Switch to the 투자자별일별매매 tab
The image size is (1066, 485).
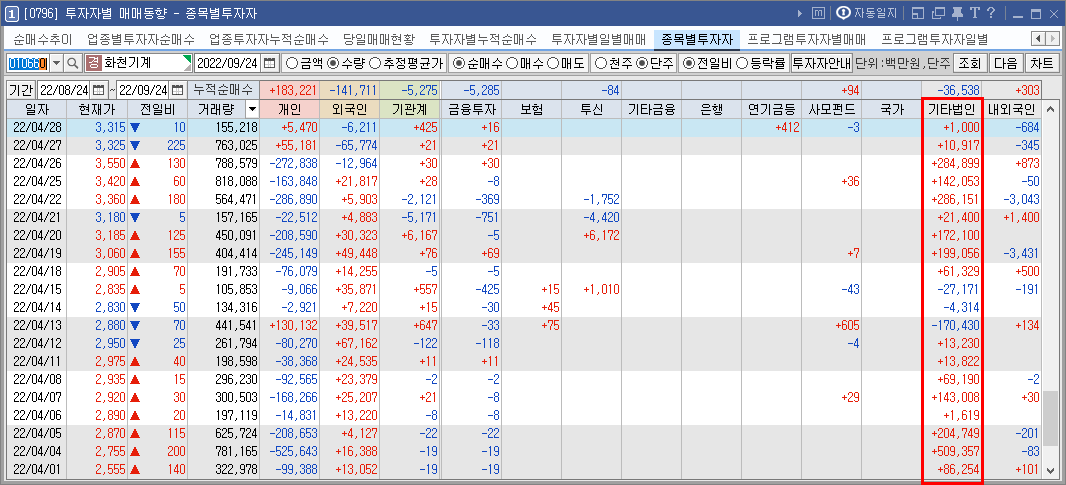[x=598, y=39]
